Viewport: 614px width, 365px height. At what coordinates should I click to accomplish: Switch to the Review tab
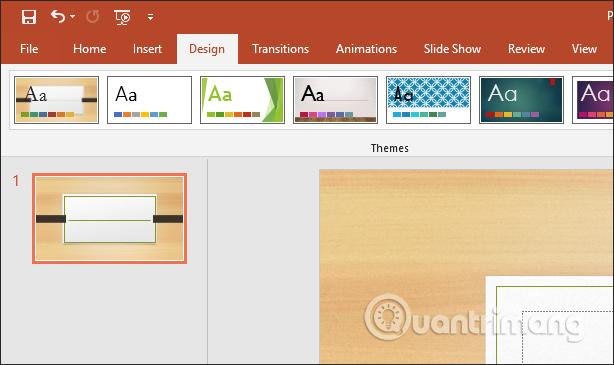526,49
